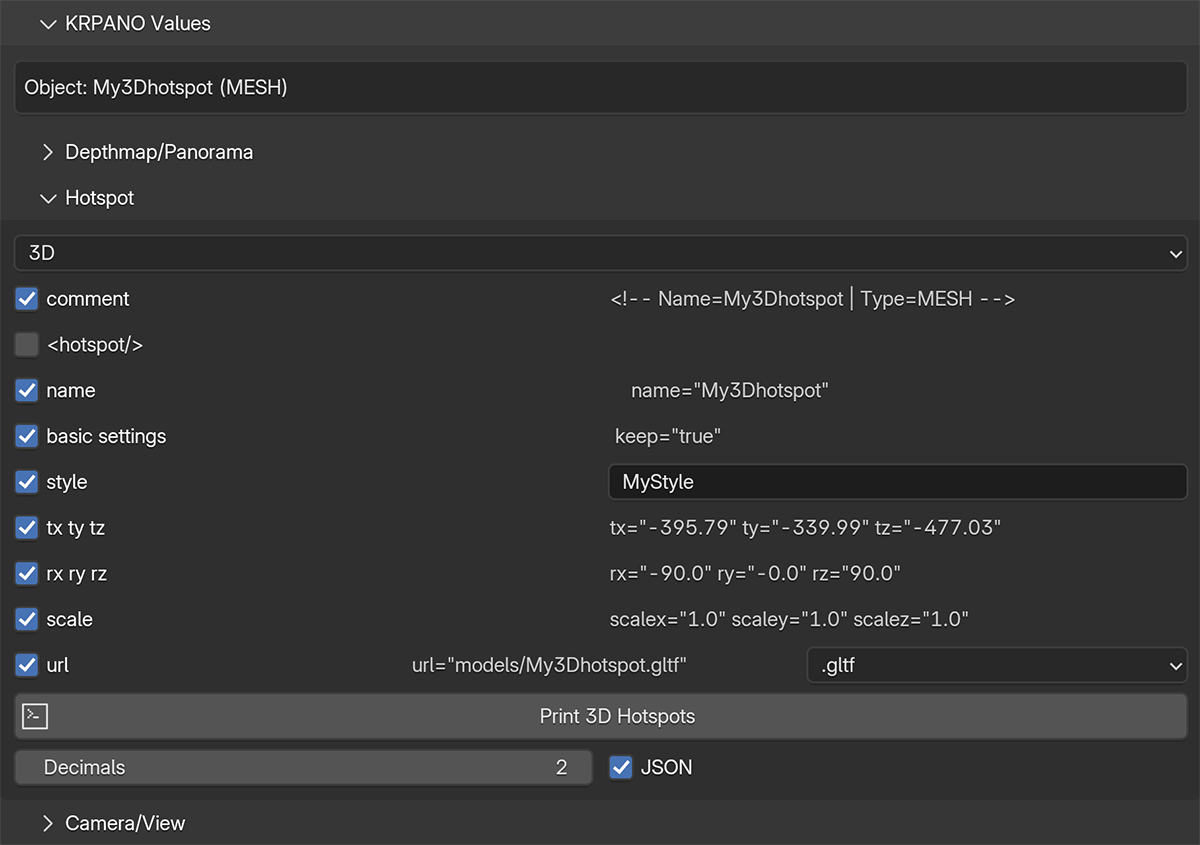This screenshot has height=845, width=1200.
Task: Disable the tx ty tz checkbox
Action: click(x=27, y=528)
